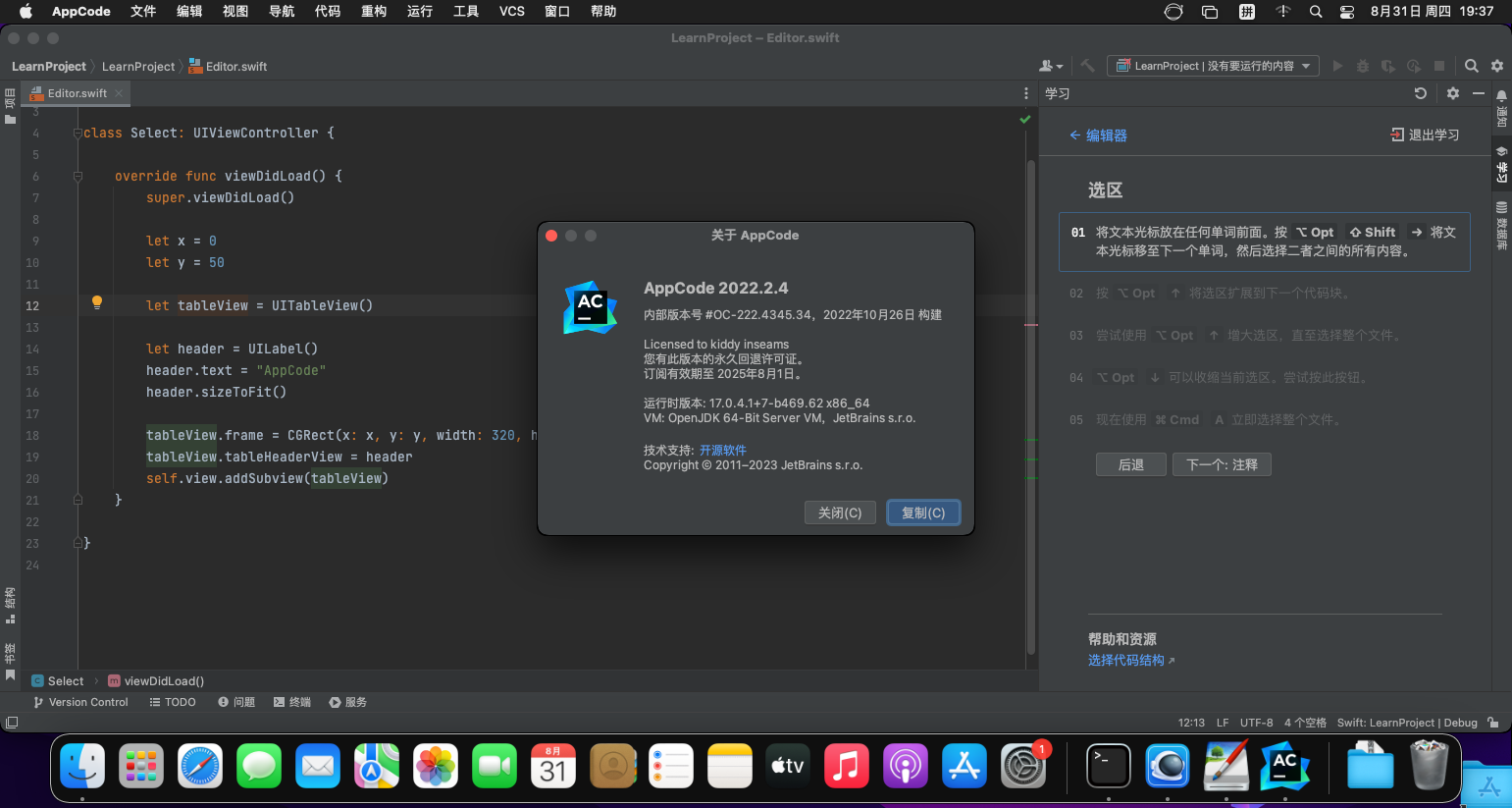
Task: Open macOS Control Center icon in menu bar
Action: coord(1347,12)
